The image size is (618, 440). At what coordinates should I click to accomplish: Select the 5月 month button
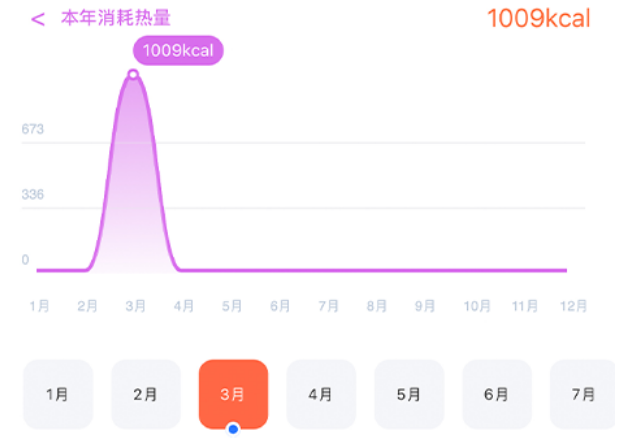coord(409,394)
